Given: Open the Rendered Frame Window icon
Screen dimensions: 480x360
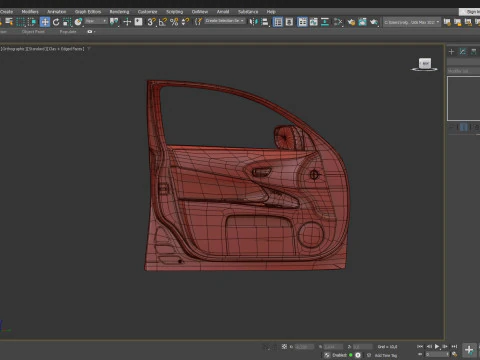Looking at the screenshot, I should click(362, 22).
